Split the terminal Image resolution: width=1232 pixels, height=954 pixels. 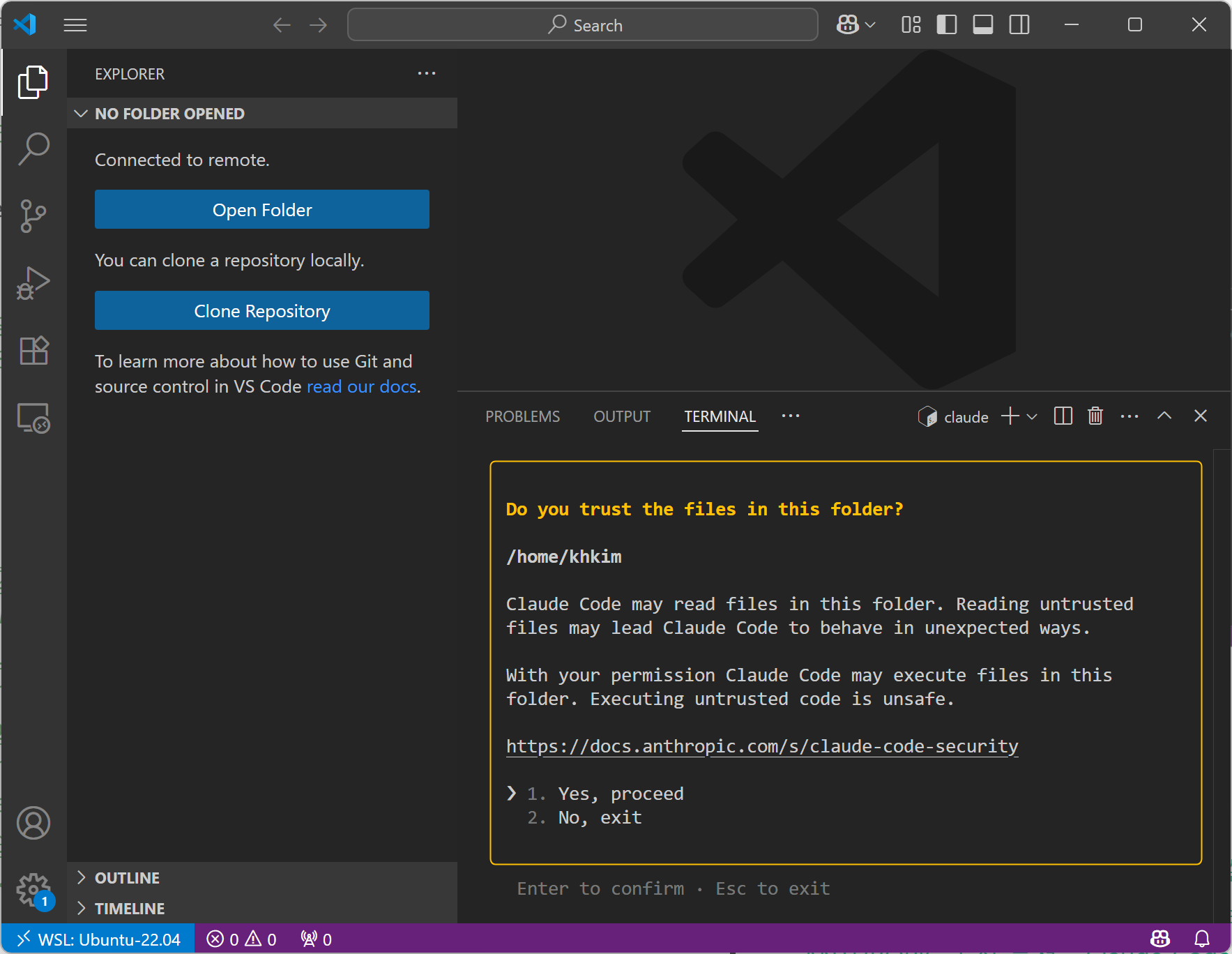(1063, 416)
